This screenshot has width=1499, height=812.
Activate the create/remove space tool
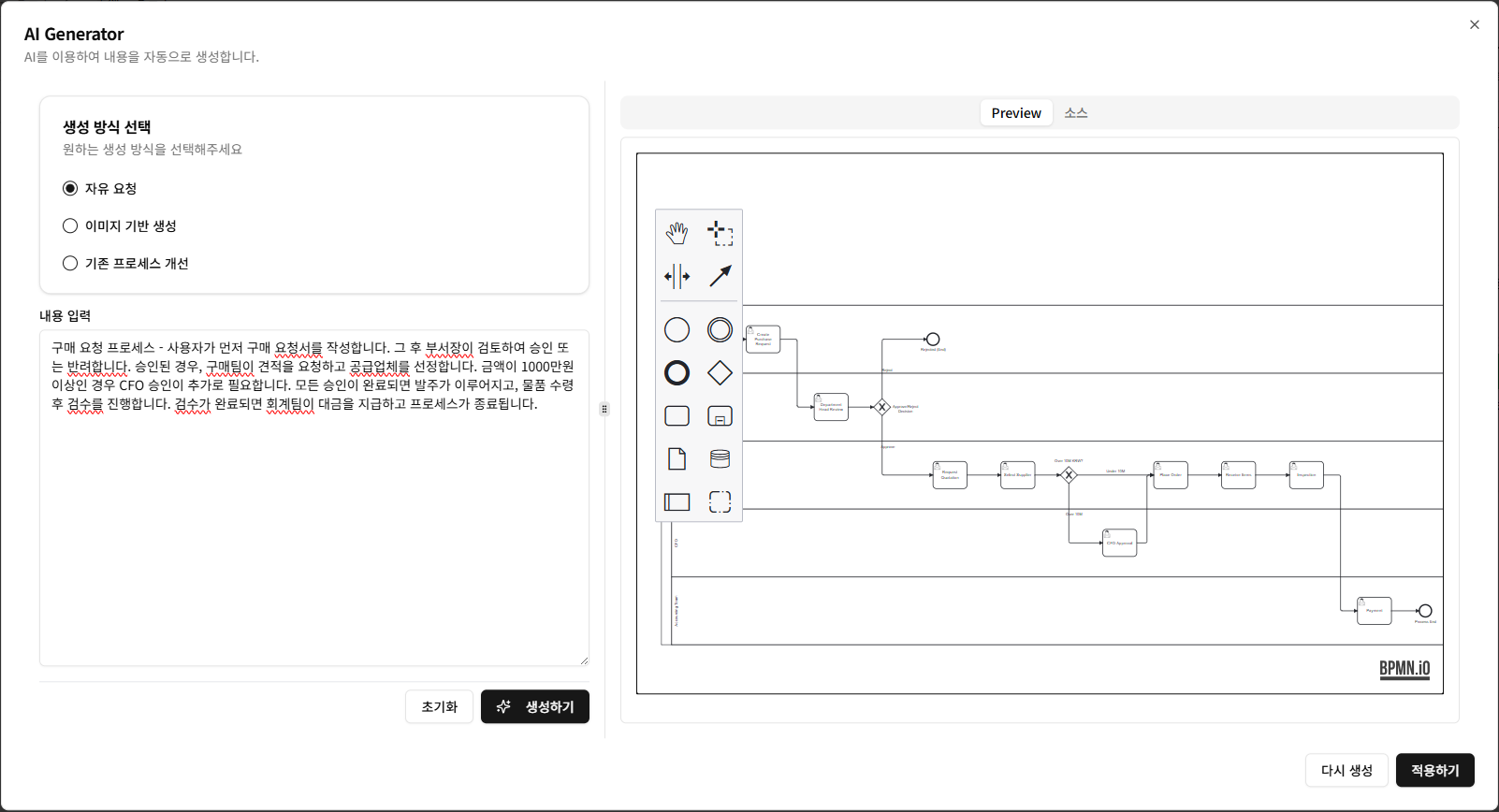pos(677,276)
